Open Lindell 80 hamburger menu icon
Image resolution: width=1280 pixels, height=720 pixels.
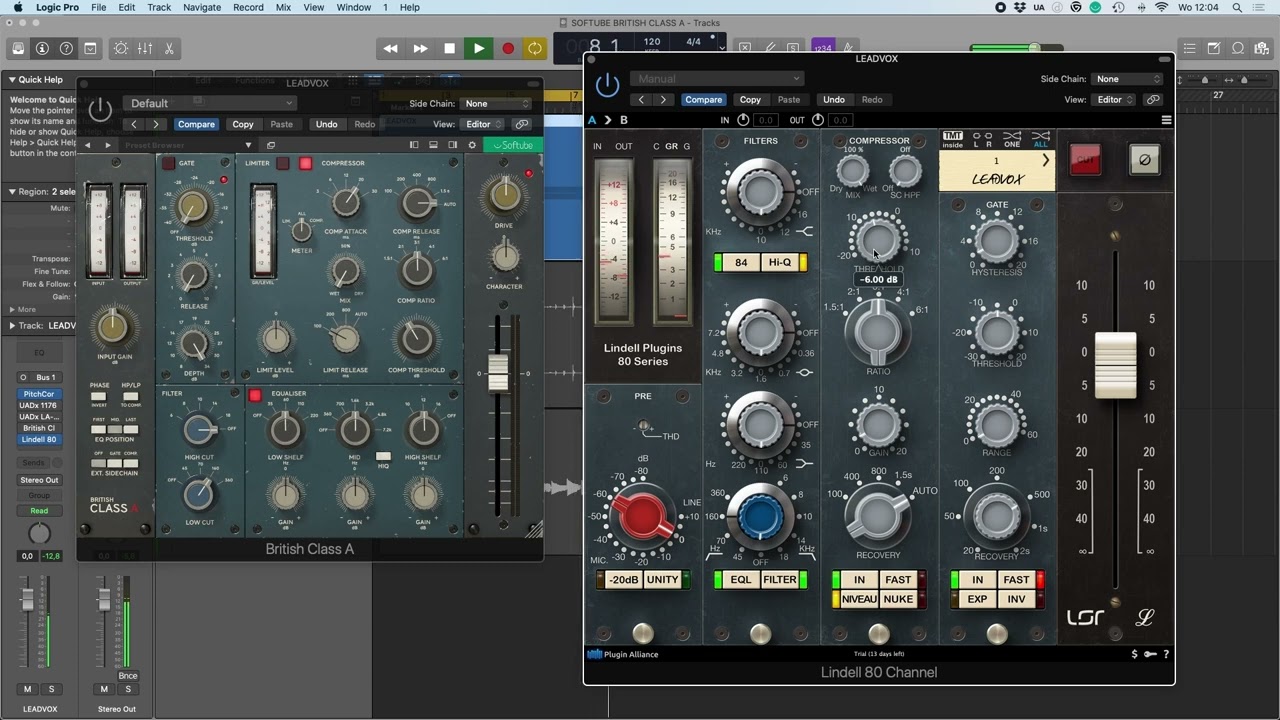coord(1166,120)
